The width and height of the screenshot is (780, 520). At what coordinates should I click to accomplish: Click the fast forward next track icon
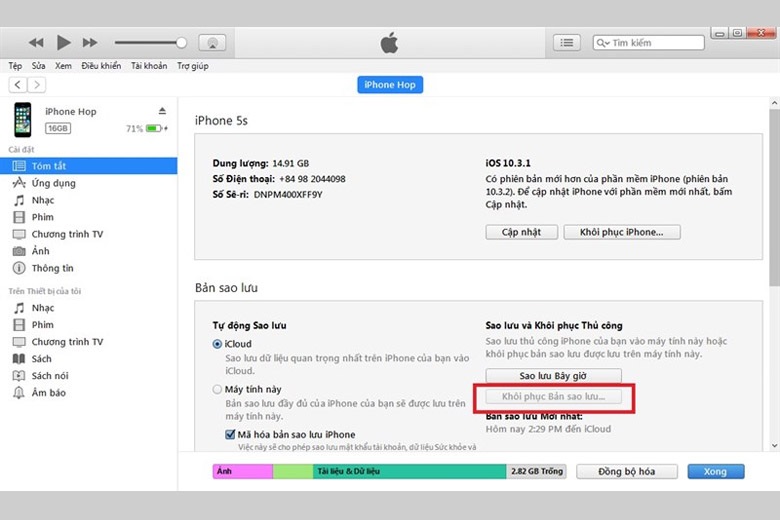(90, 42)
